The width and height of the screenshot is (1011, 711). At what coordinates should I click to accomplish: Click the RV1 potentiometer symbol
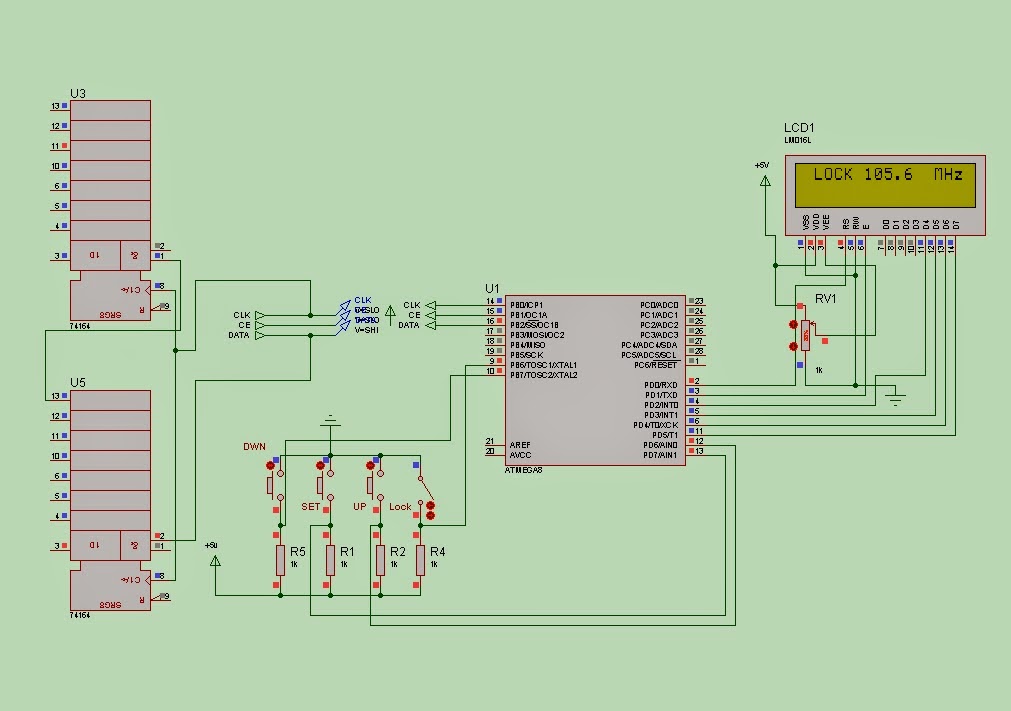coord(805,336)
